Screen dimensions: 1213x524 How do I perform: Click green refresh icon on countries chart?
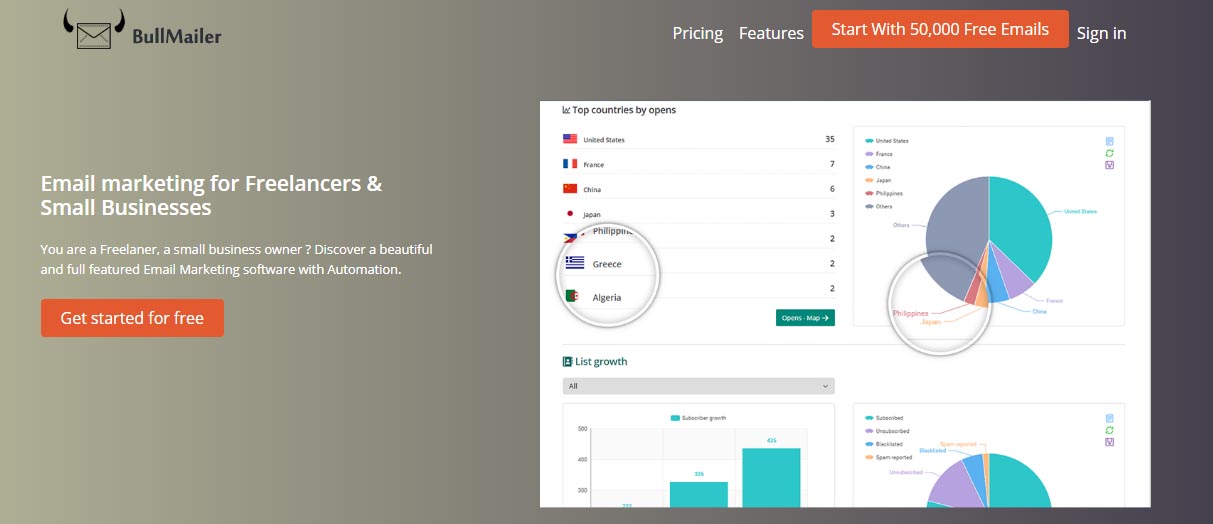click(1110, 153)
